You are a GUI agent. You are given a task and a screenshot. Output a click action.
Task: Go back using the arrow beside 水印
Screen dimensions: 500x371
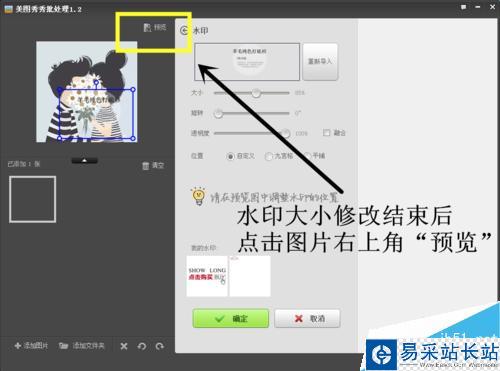[x=184, y=31]
